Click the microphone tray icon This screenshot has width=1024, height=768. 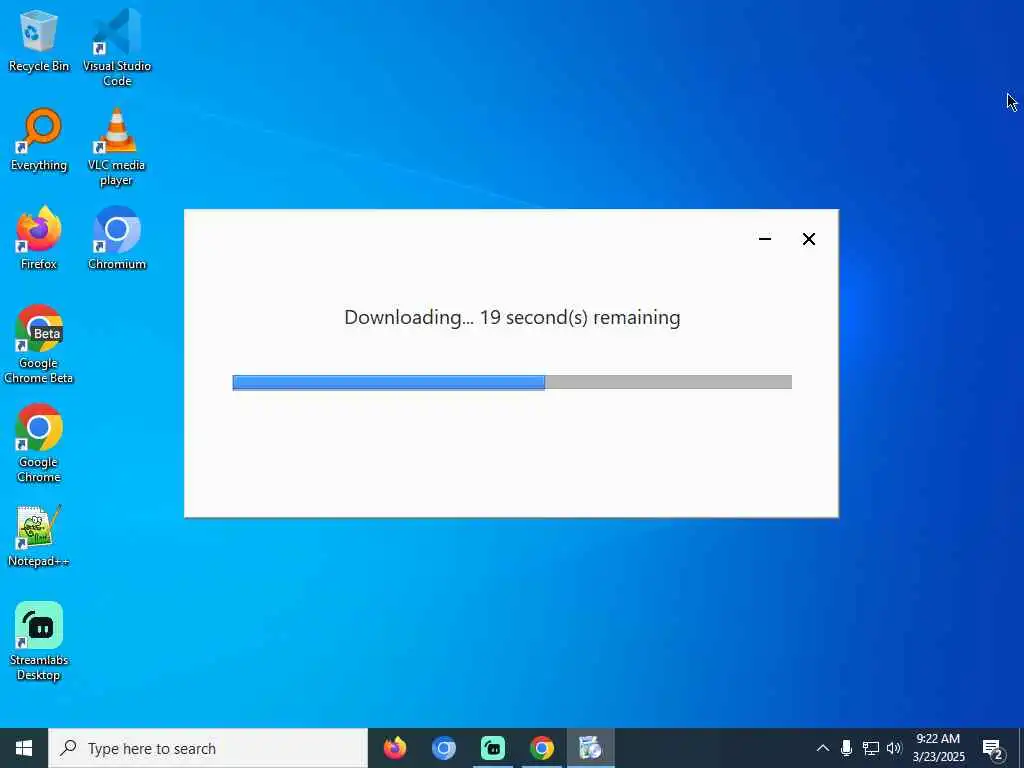[846, 748]
